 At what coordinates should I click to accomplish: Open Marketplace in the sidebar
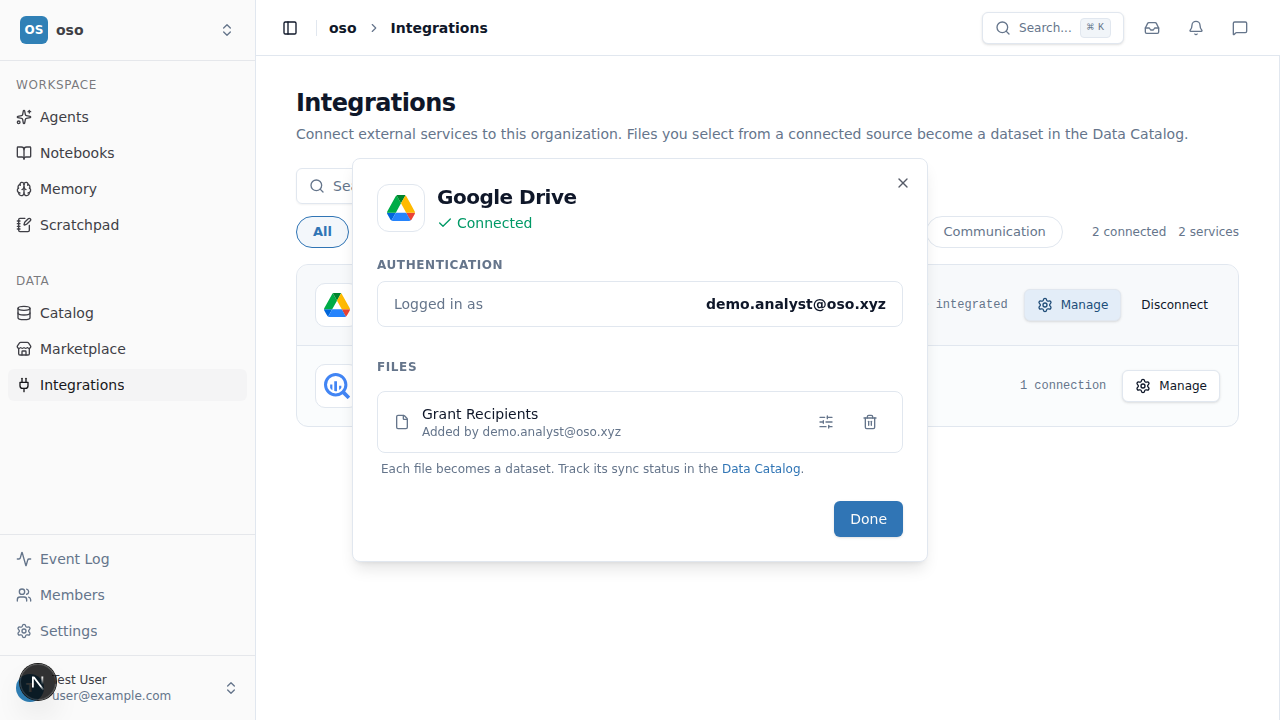127,349
